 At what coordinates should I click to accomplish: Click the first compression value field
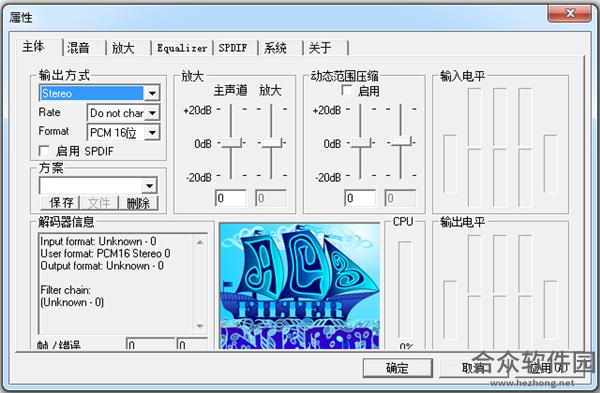click(360, 198)
